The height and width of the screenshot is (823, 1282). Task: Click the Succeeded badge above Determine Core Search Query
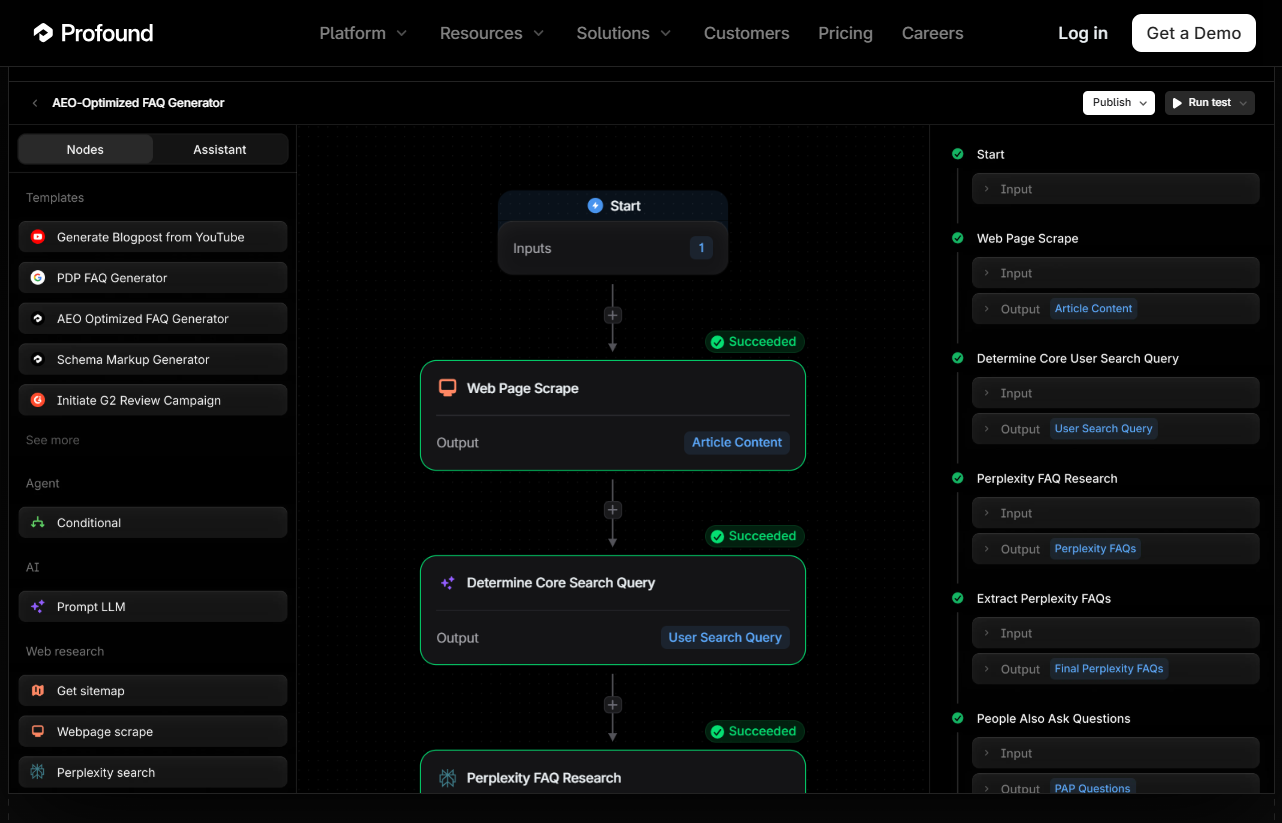[x=755, y=536]
